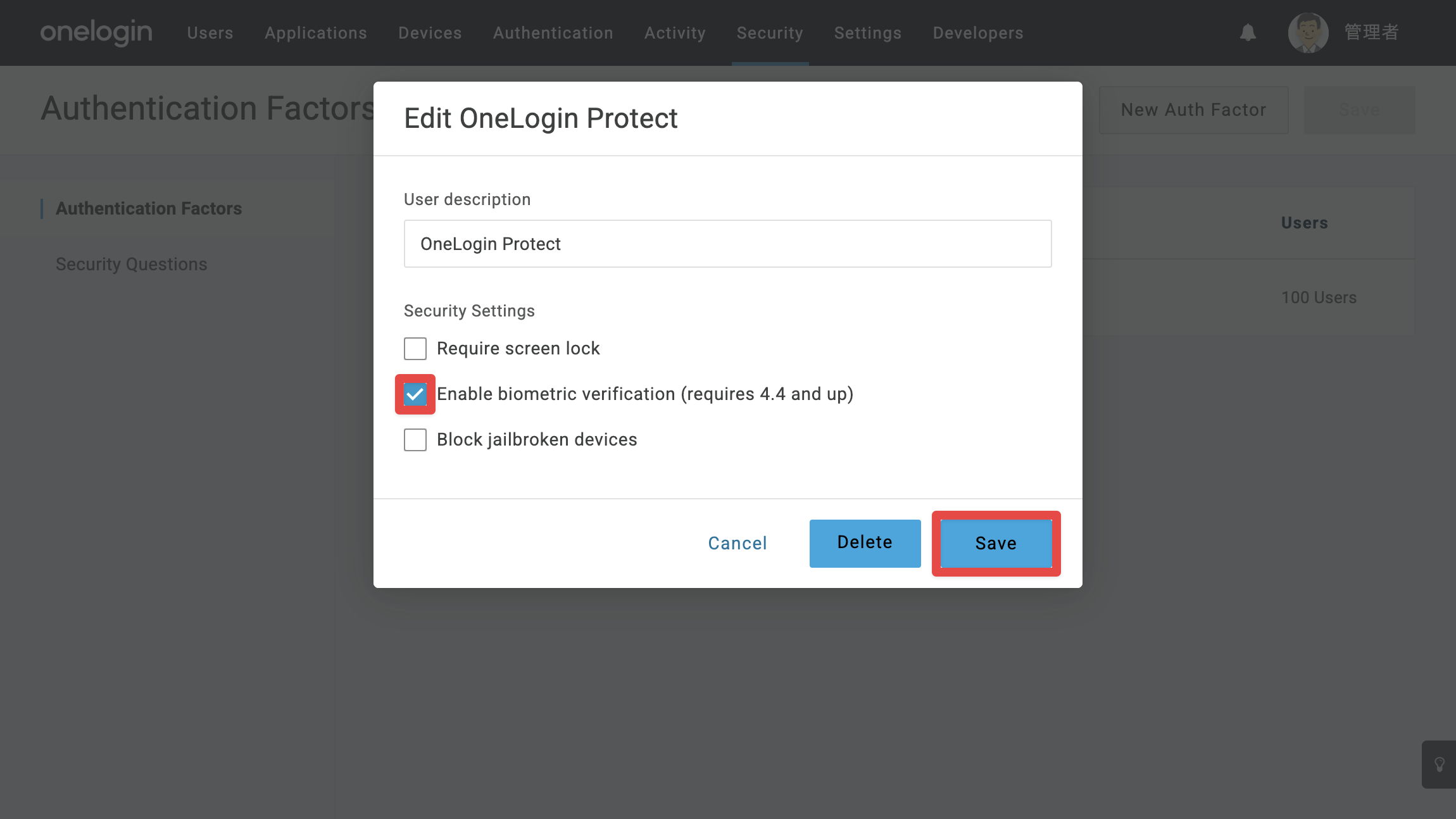Cancel editing OneLogin Protect
Image resolution: width=1456 pixels, height=819 pixels.
click(737, 544)
